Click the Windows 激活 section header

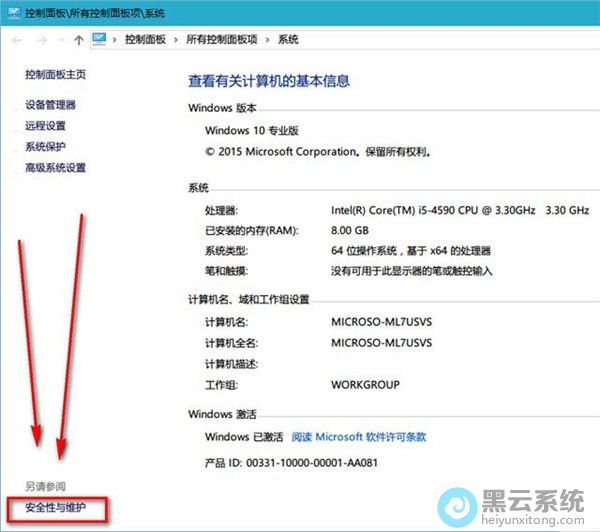pos(222,414)
